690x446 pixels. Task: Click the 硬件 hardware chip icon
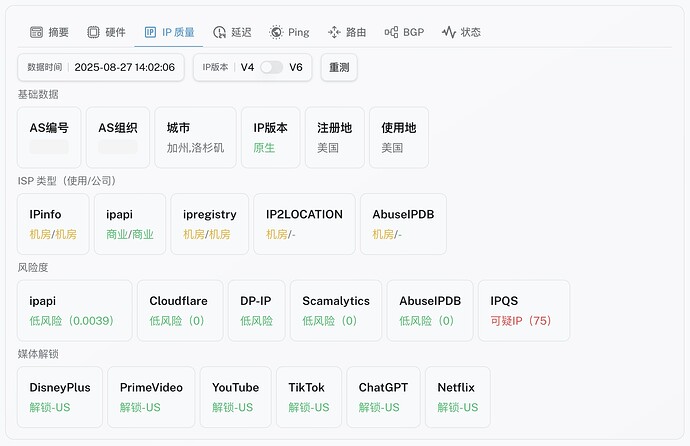[93, 32]
